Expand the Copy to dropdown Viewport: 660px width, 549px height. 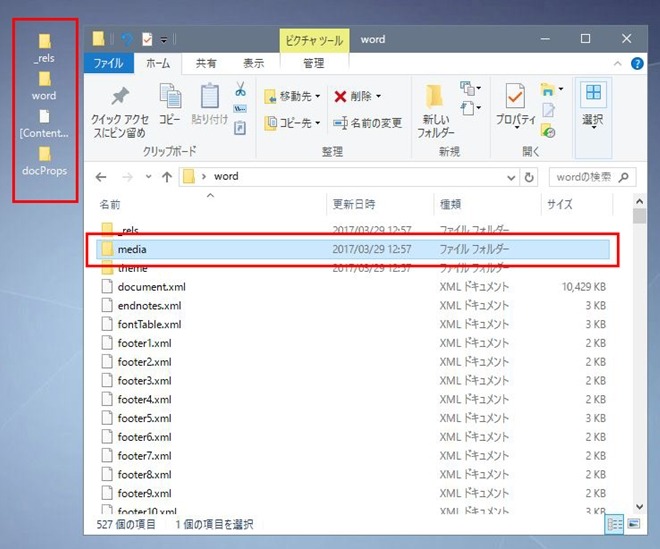pyautogui.click(x=319, y=123)
